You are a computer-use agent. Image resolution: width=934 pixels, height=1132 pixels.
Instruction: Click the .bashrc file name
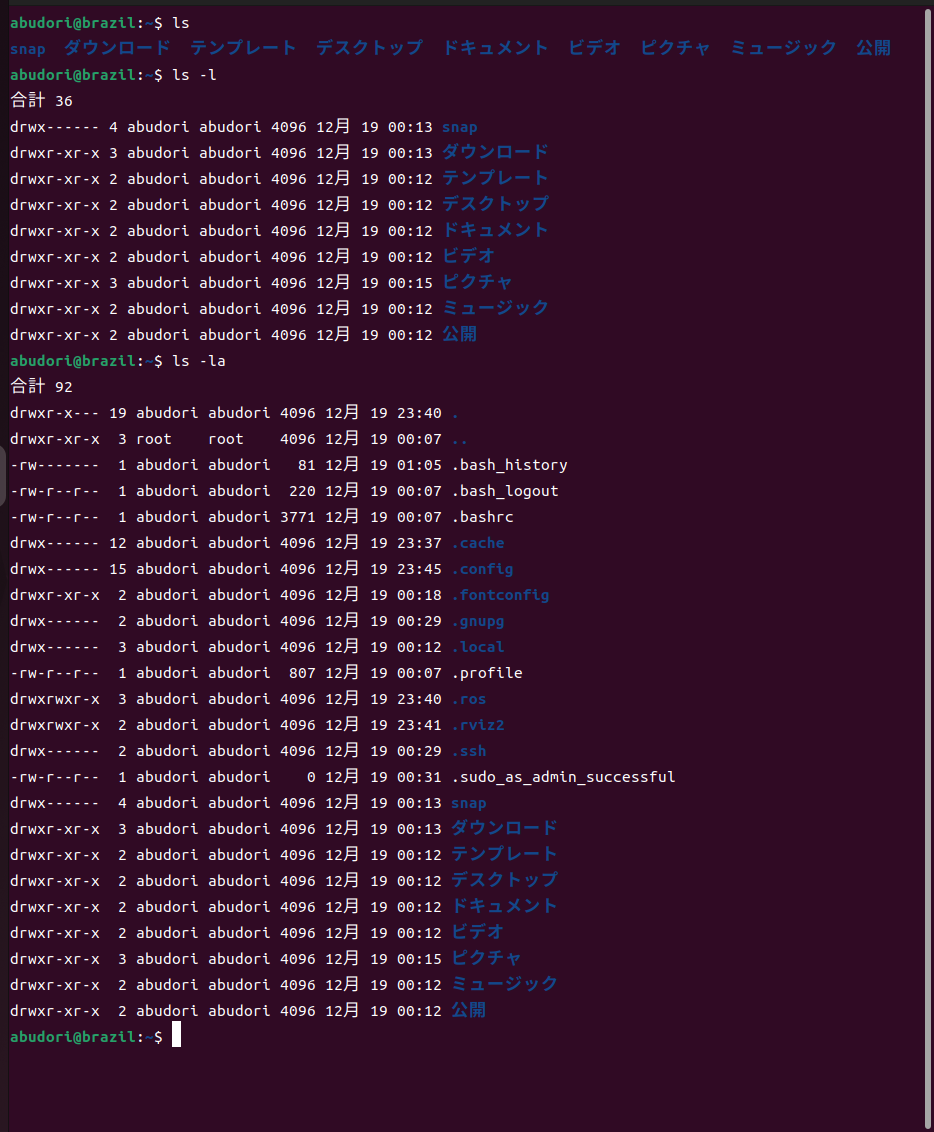click(x=483, y=517)
